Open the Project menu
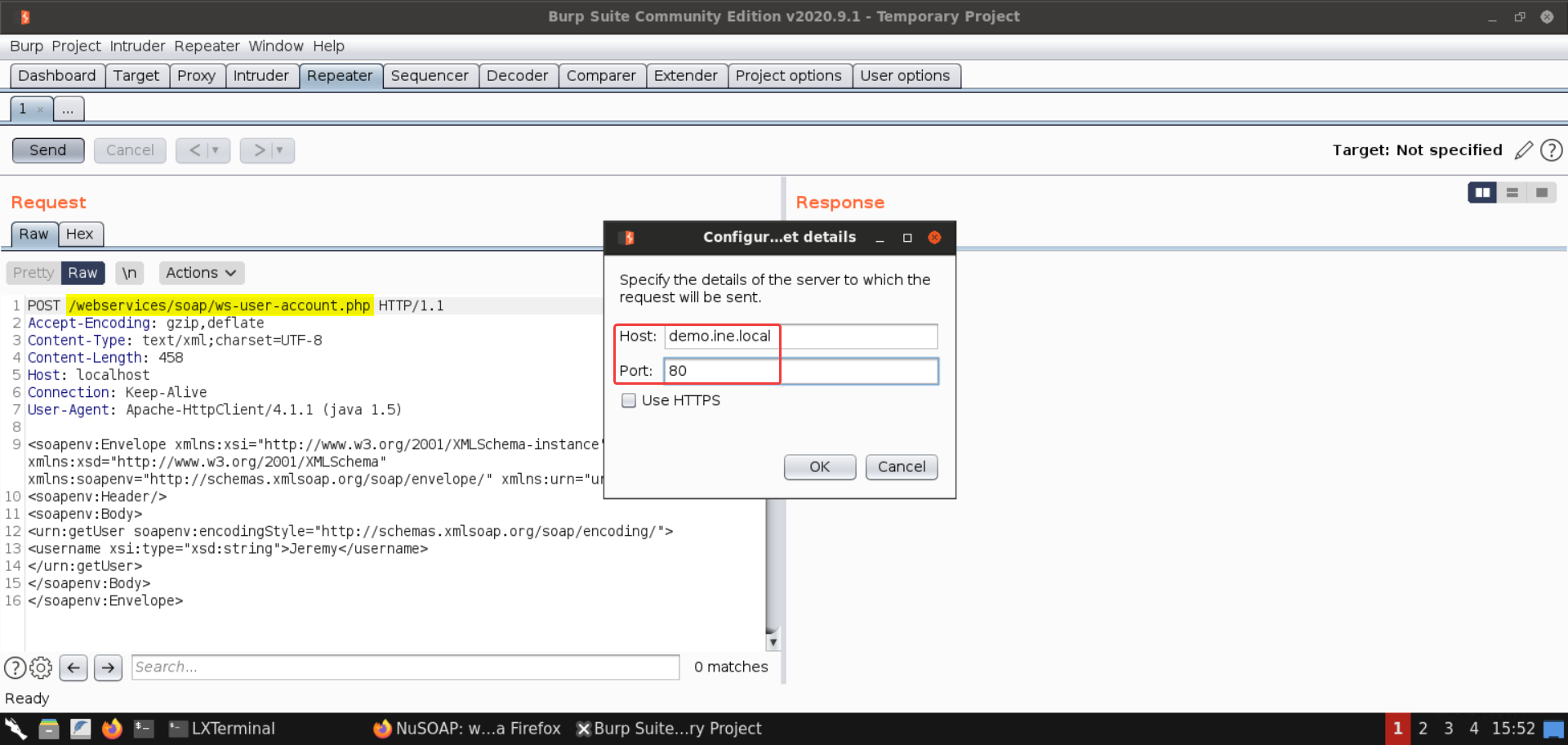Image resolution: width=1568 pixels, height=745 pixels. [76, 47]
